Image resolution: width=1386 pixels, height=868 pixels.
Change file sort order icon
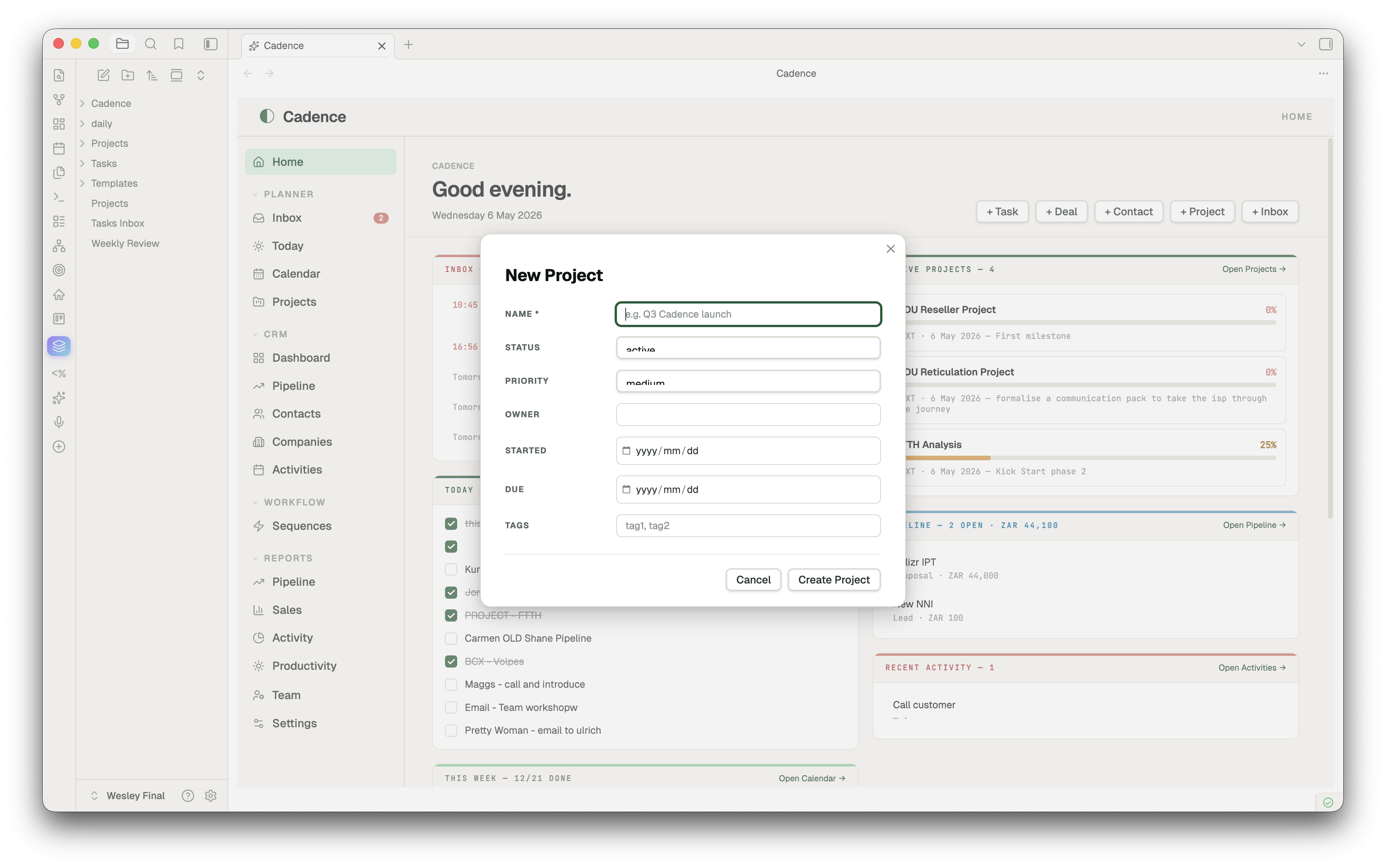(151, 75)
